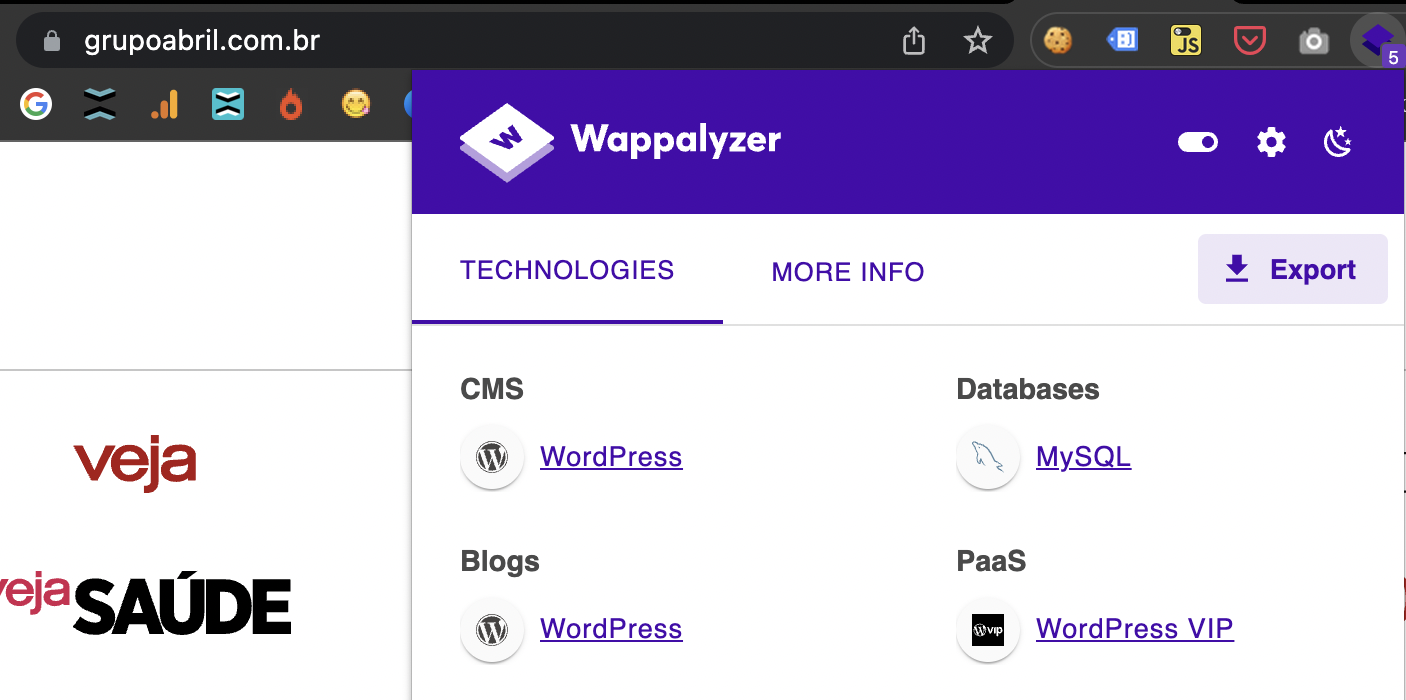The height and width of the screenshot is (700, 1406).
Task: Click the flame icon bookmark
Action: (x=291, y=104)
